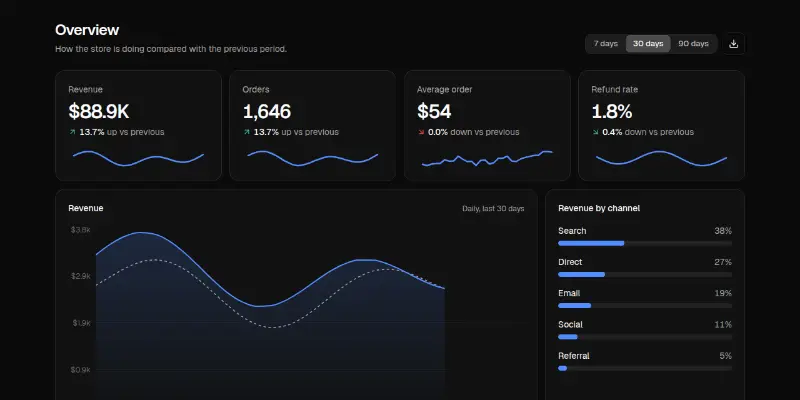Click the Revenue card sparkline
The height and width of the screenshot is (400, 800).
[138, 158]
